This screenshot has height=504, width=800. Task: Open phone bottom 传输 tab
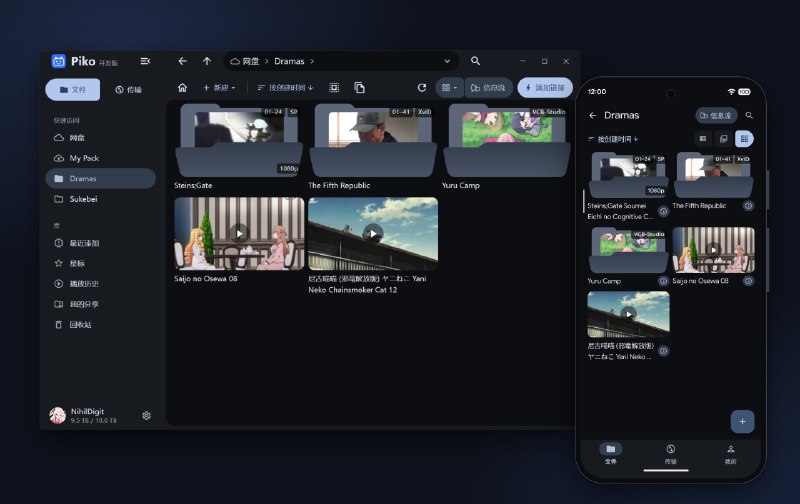(670, 453)
